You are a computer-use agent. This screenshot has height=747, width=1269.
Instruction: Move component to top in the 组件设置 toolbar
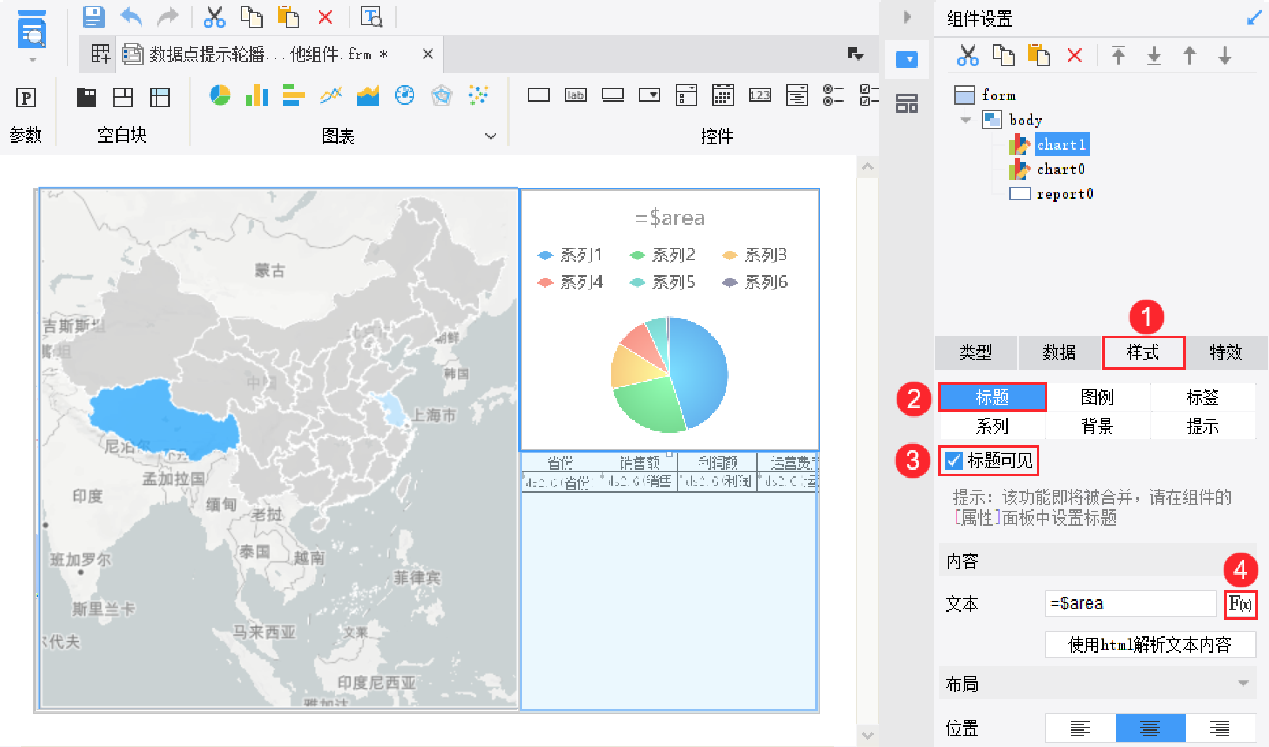tap(1118, 56)
